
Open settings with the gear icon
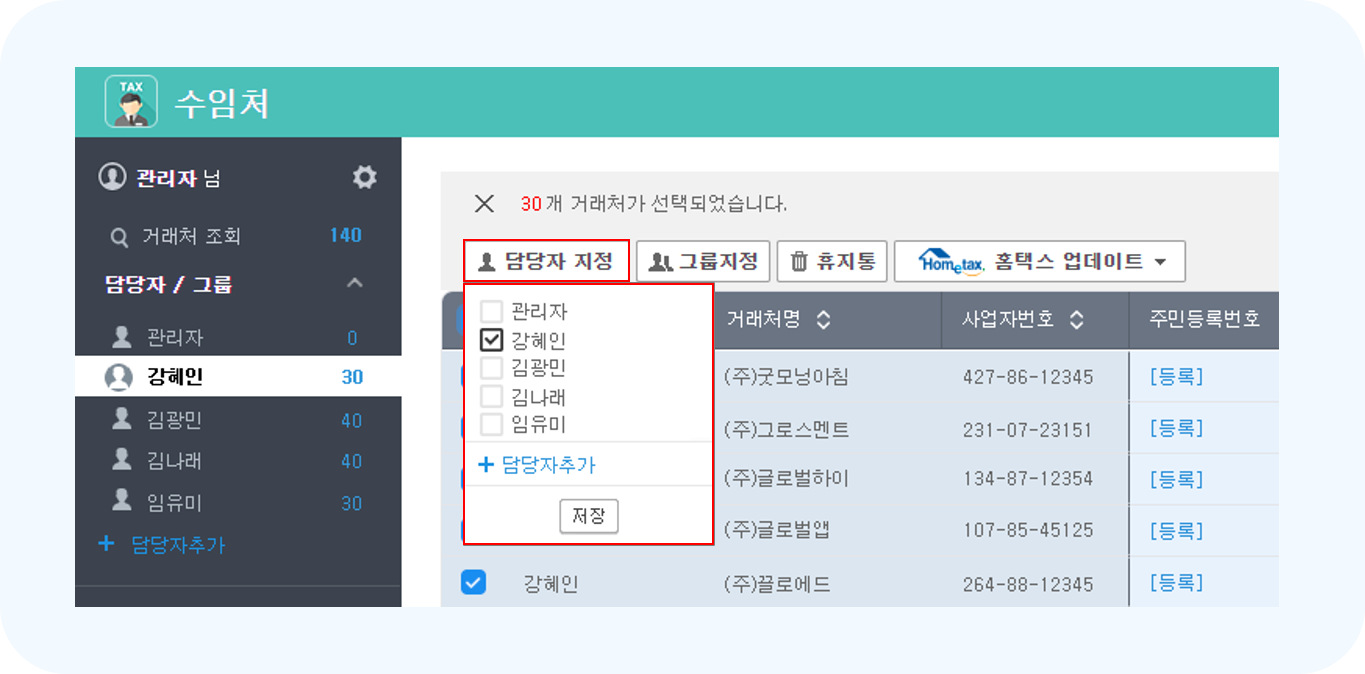point(364,178)
